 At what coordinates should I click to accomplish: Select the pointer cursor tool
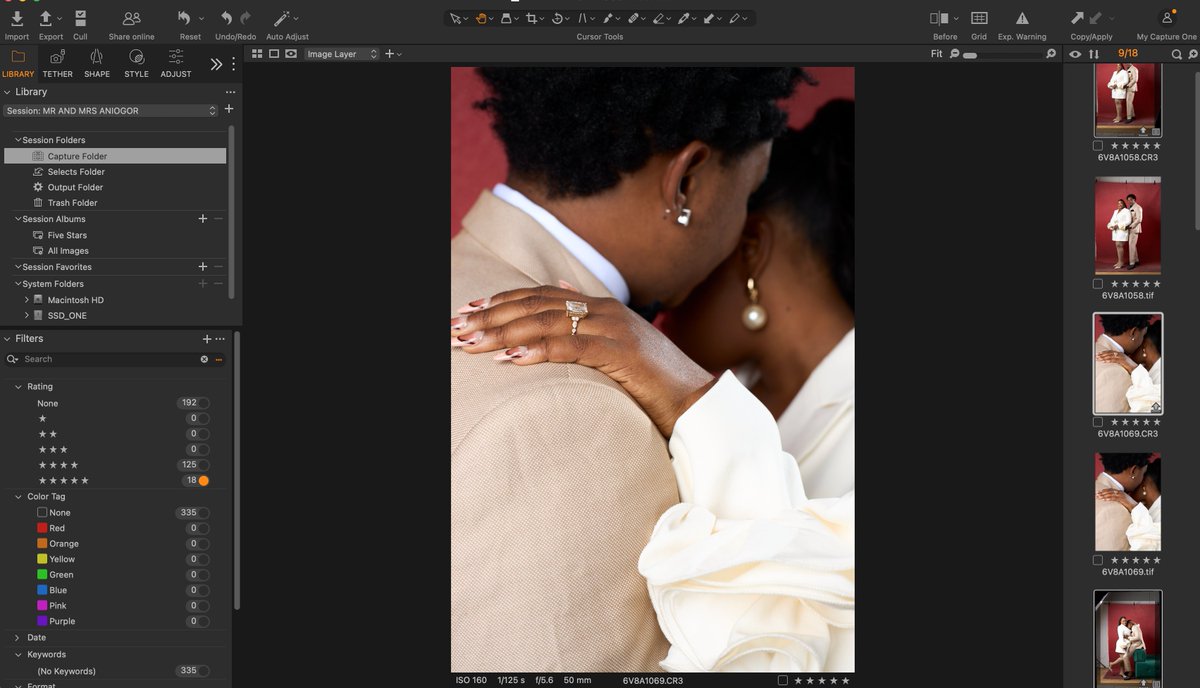tap(455, 18)
